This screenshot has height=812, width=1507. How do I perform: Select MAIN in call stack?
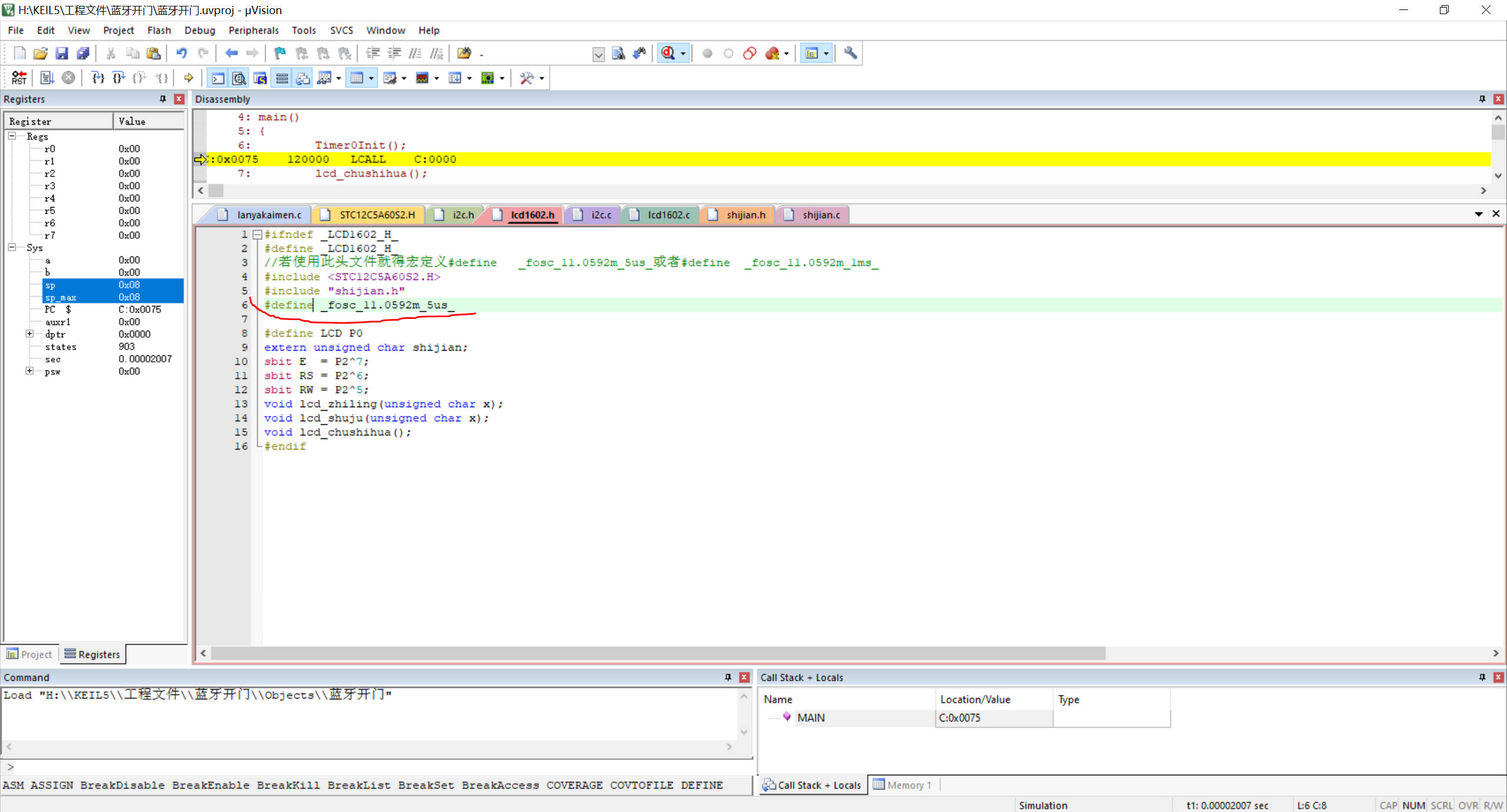coord(811,717)
